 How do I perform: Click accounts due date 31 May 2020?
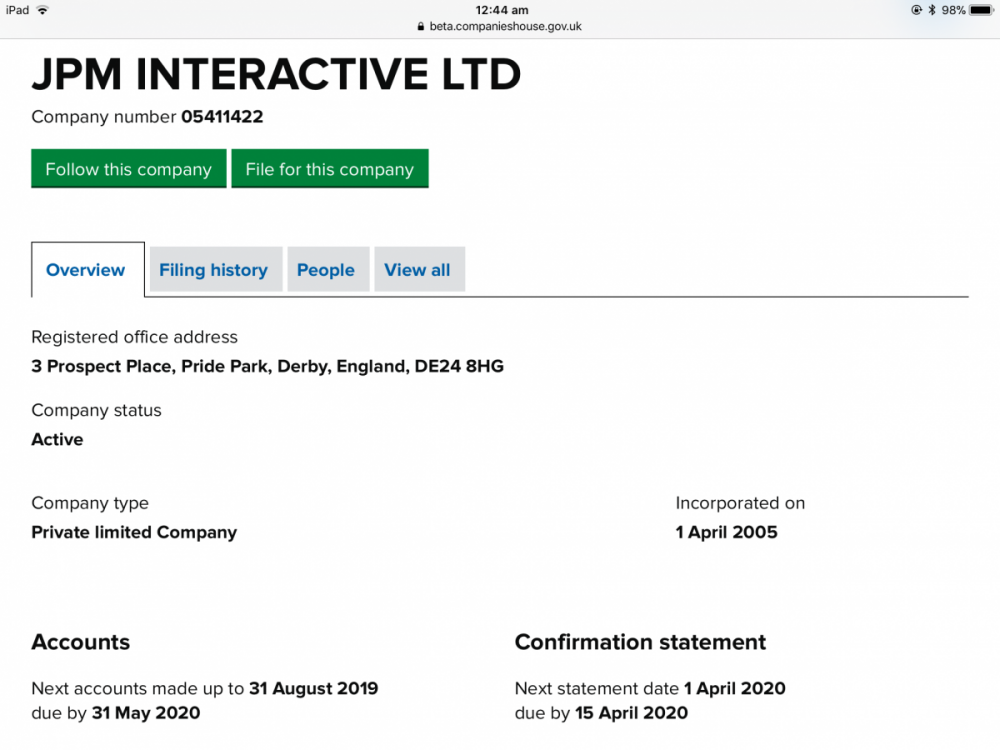click(146, 712)
